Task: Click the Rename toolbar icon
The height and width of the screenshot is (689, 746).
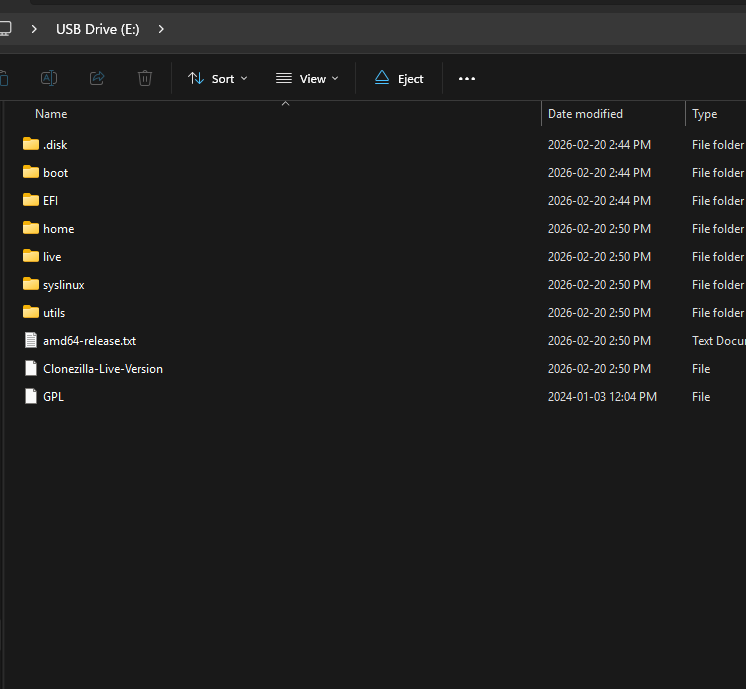Action: (x=49, y=78)
